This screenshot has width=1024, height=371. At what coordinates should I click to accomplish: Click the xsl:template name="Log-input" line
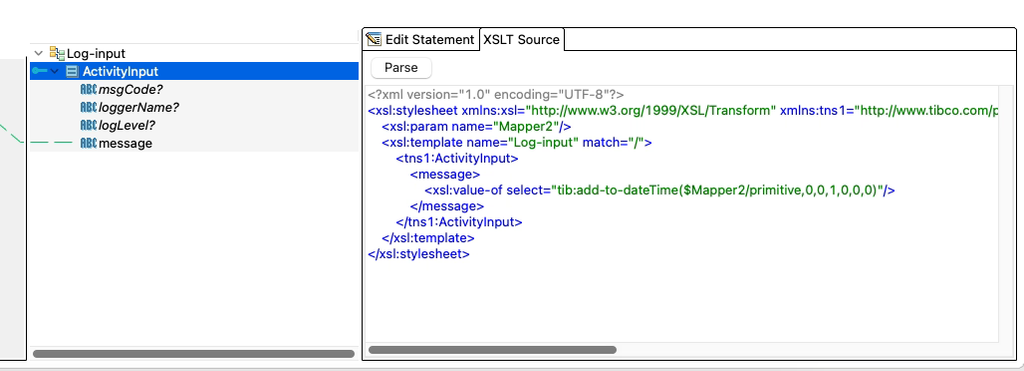(x=517, y=142)
